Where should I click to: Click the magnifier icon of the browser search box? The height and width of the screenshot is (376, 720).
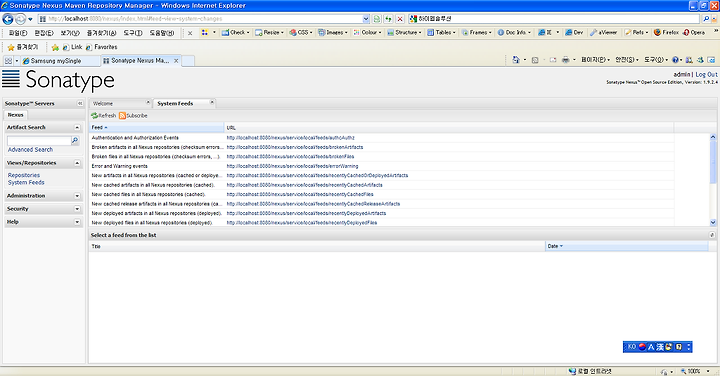(x=706, y=19)
